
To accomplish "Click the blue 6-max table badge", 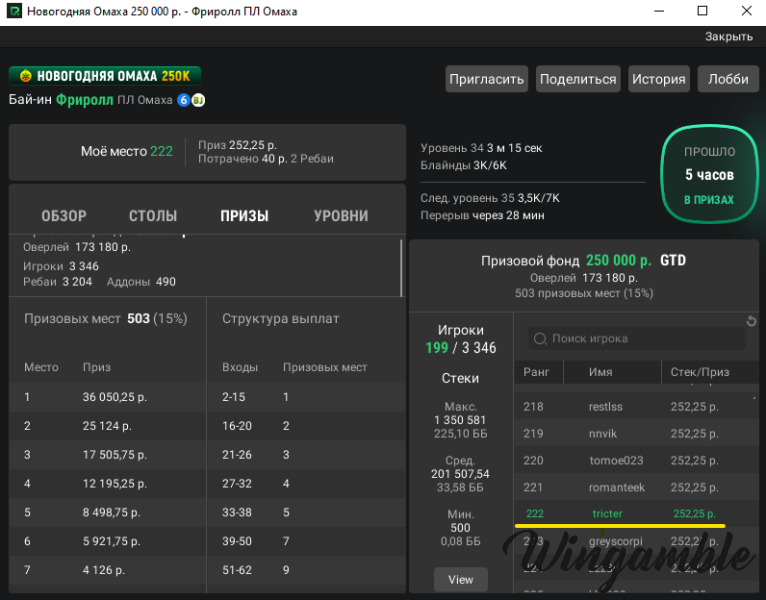I will pyautogui.click(x=183, y=100).
